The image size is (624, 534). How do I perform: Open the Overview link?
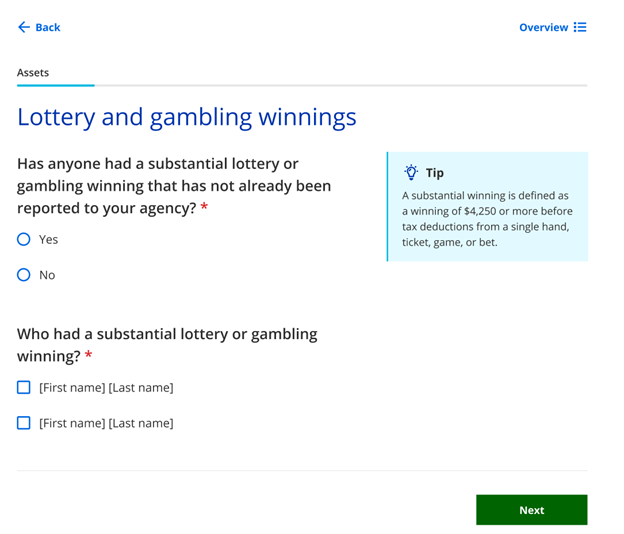(543, 27)
